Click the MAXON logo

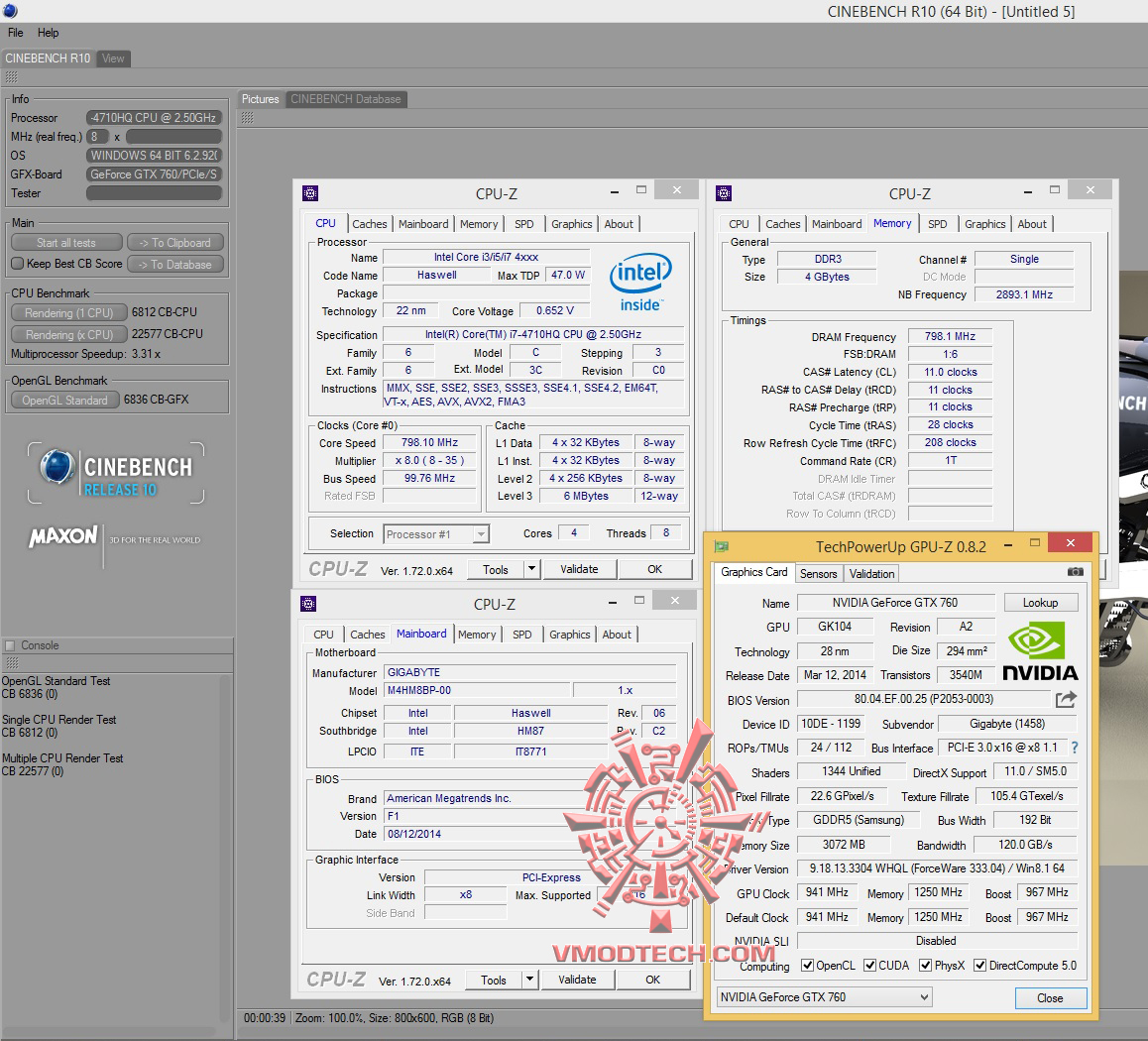[63, 537]
